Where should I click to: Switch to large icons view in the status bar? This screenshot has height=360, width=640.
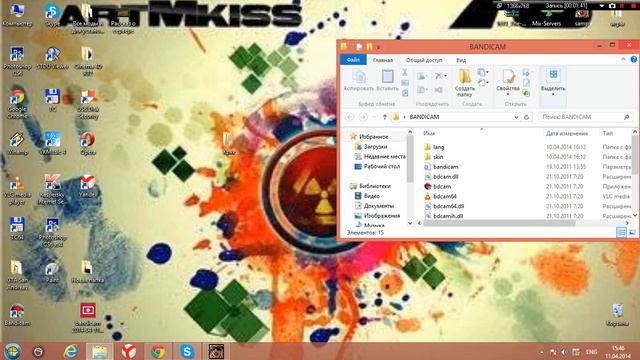(x=632, y=233)
